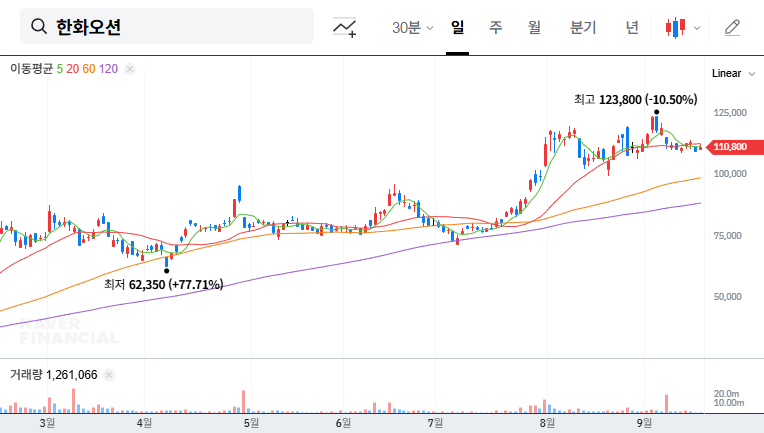This screenshot has height=433, width=764.
Task: Click the 7월 date axis label
Action: click(x=435, y=423)
